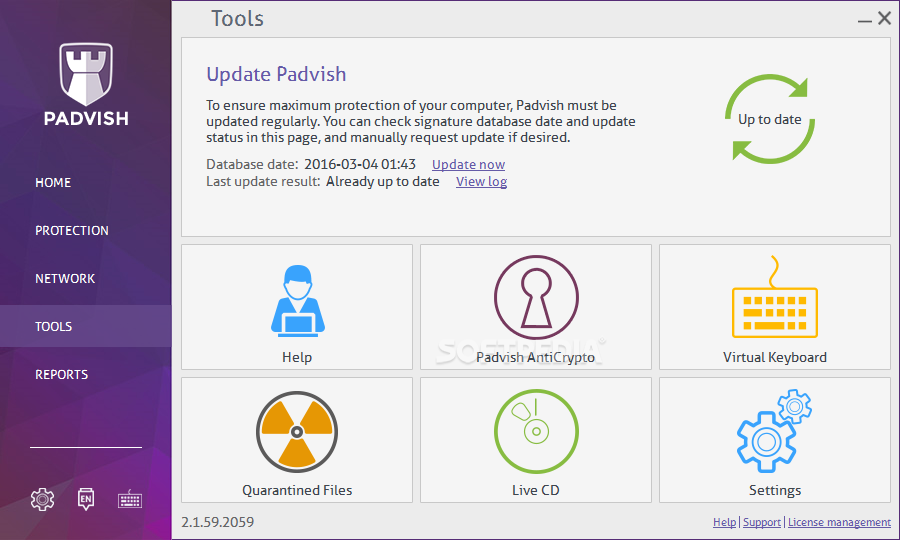Click the database date 2016-03-04 01:43
The image size is (900, 540).
coord(360,165)
